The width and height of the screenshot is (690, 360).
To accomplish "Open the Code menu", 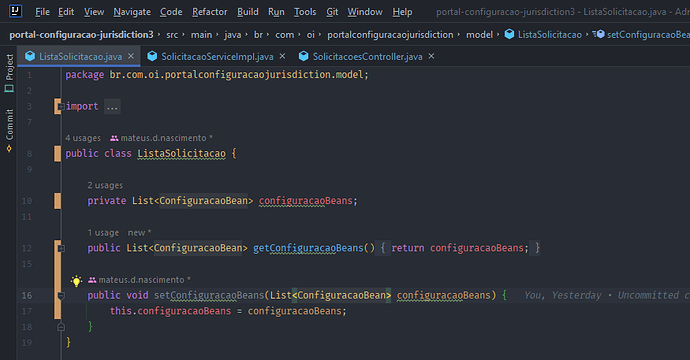I will tap(171, 12).
